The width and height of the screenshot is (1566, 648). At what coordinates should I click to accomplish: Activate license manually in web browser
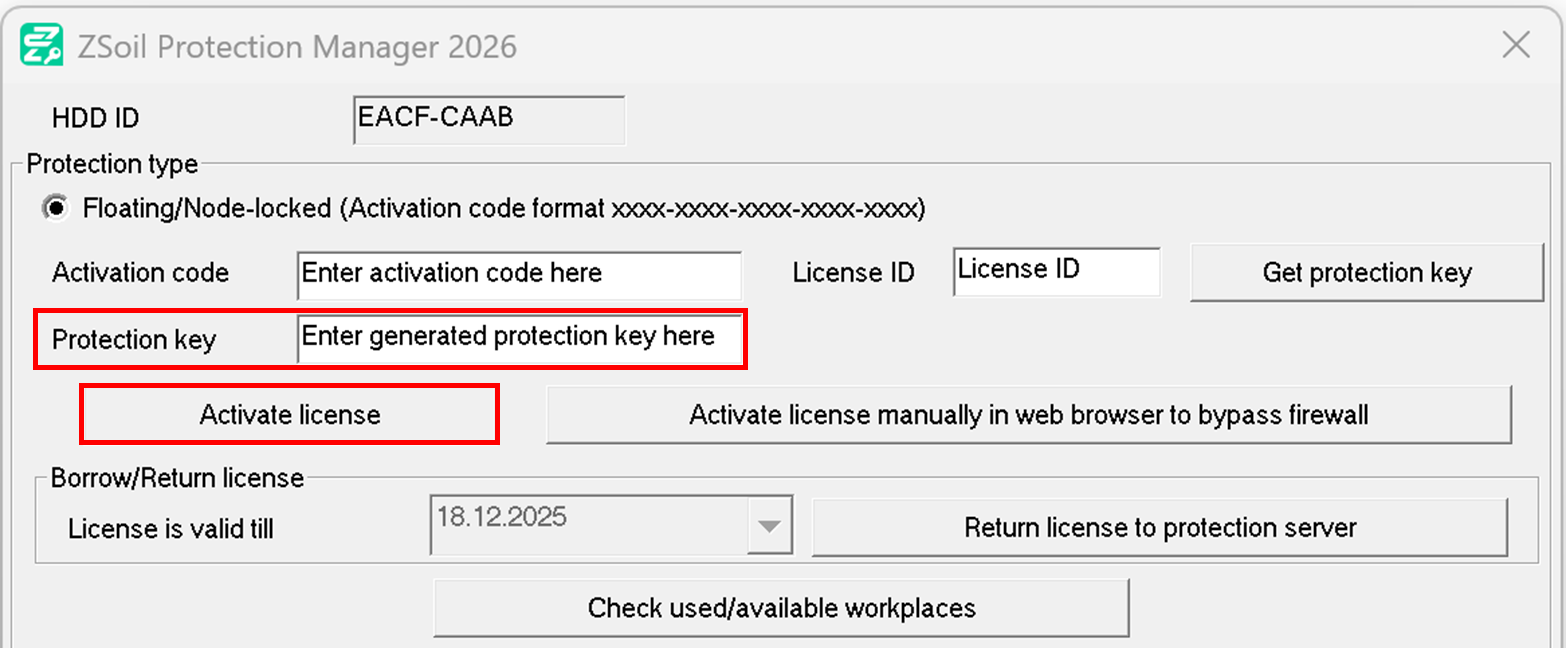(1028, 414)
